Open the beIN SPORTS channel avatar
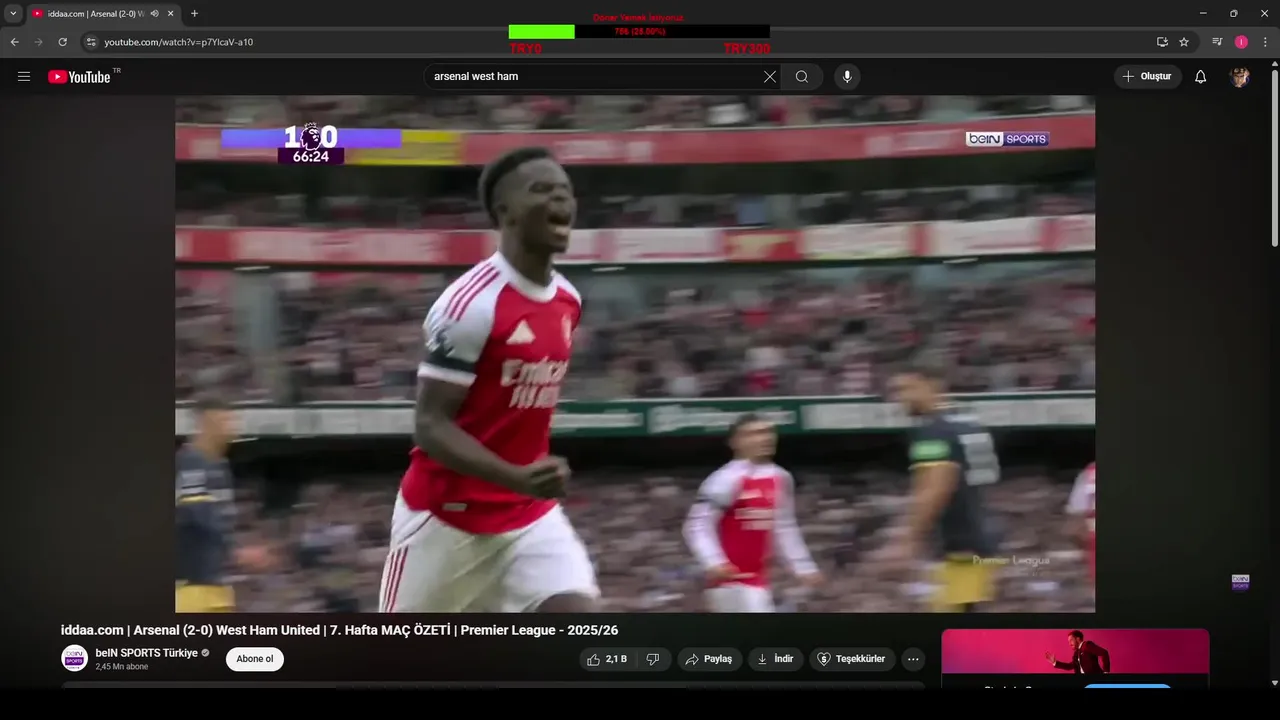The image size is (1280, 720). click(74, 658)
